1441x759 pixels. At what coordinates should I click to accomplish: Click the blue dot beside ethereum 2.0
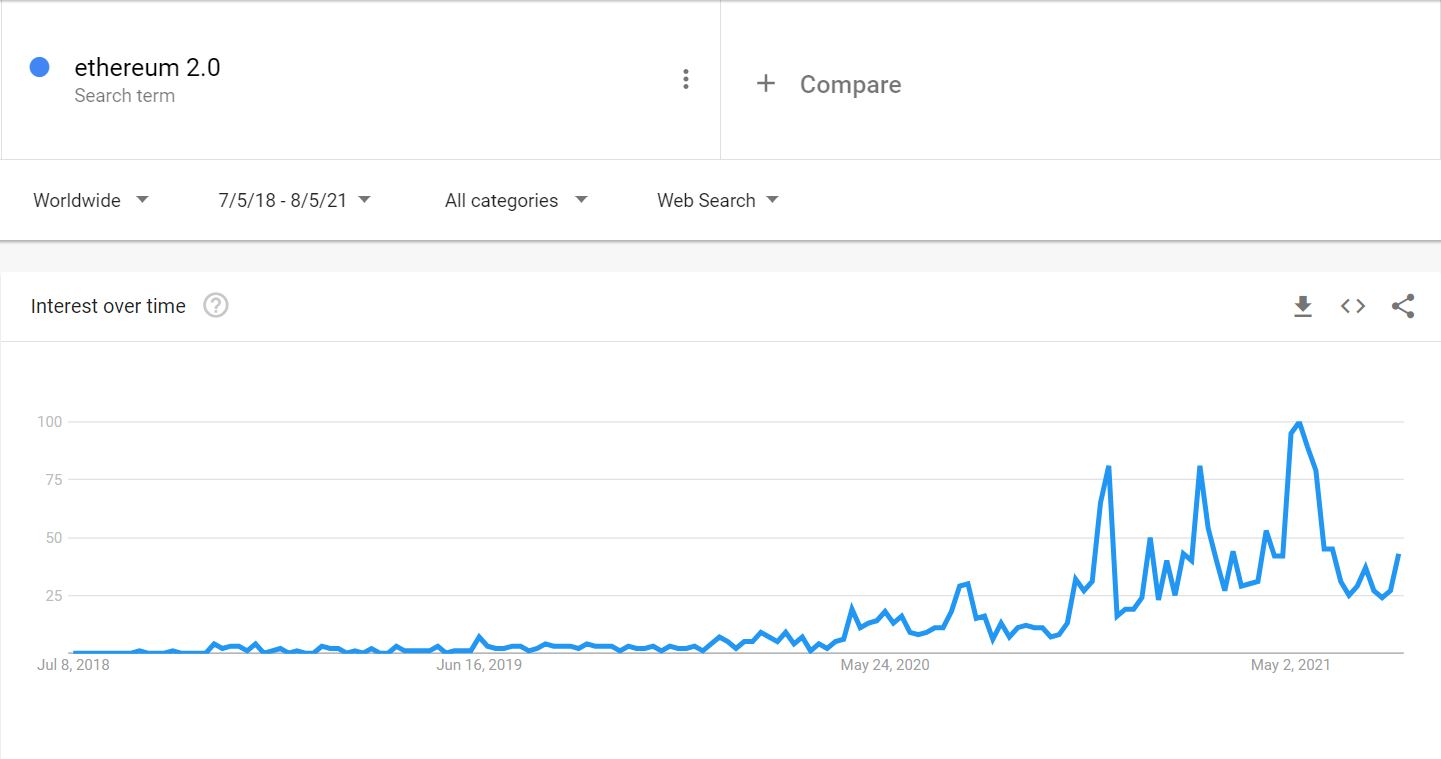tap(40, 68)
